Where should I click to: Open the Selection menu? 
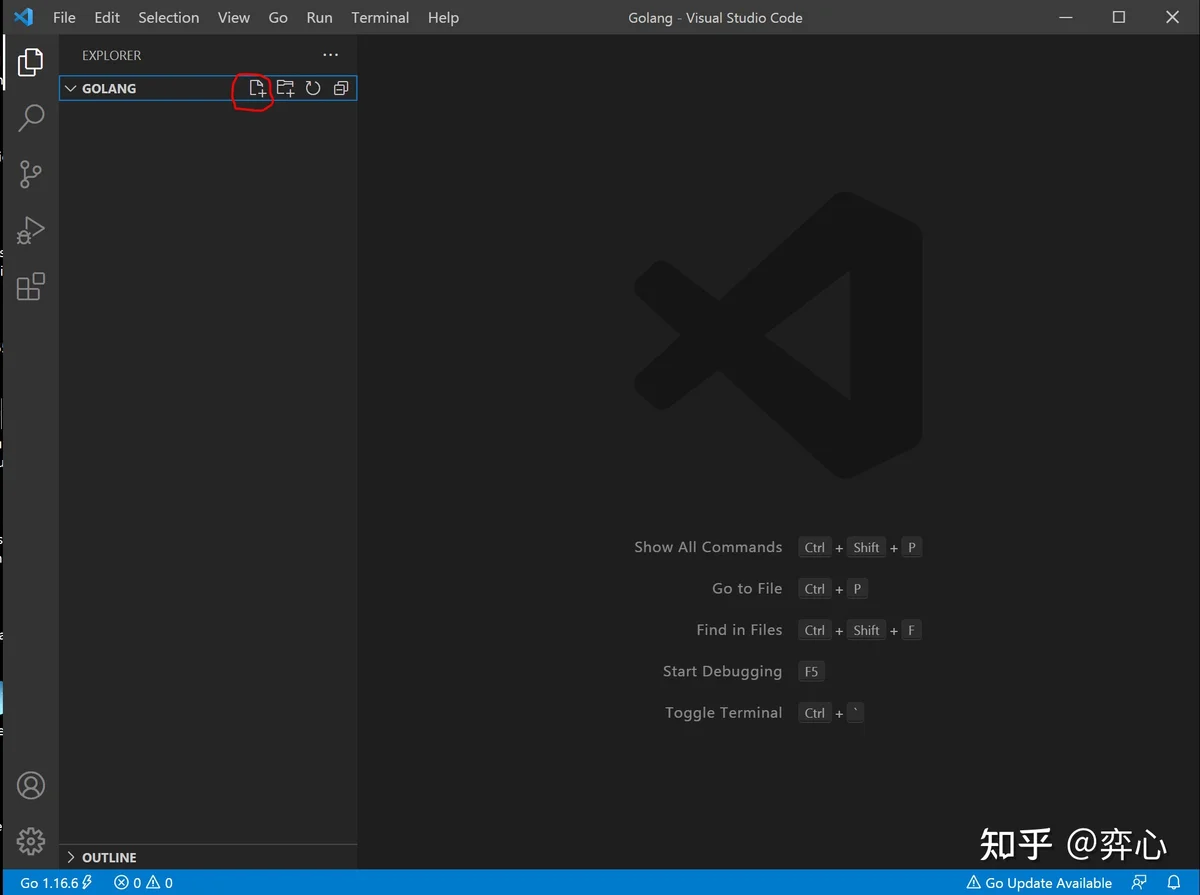[x=169, y=17]
